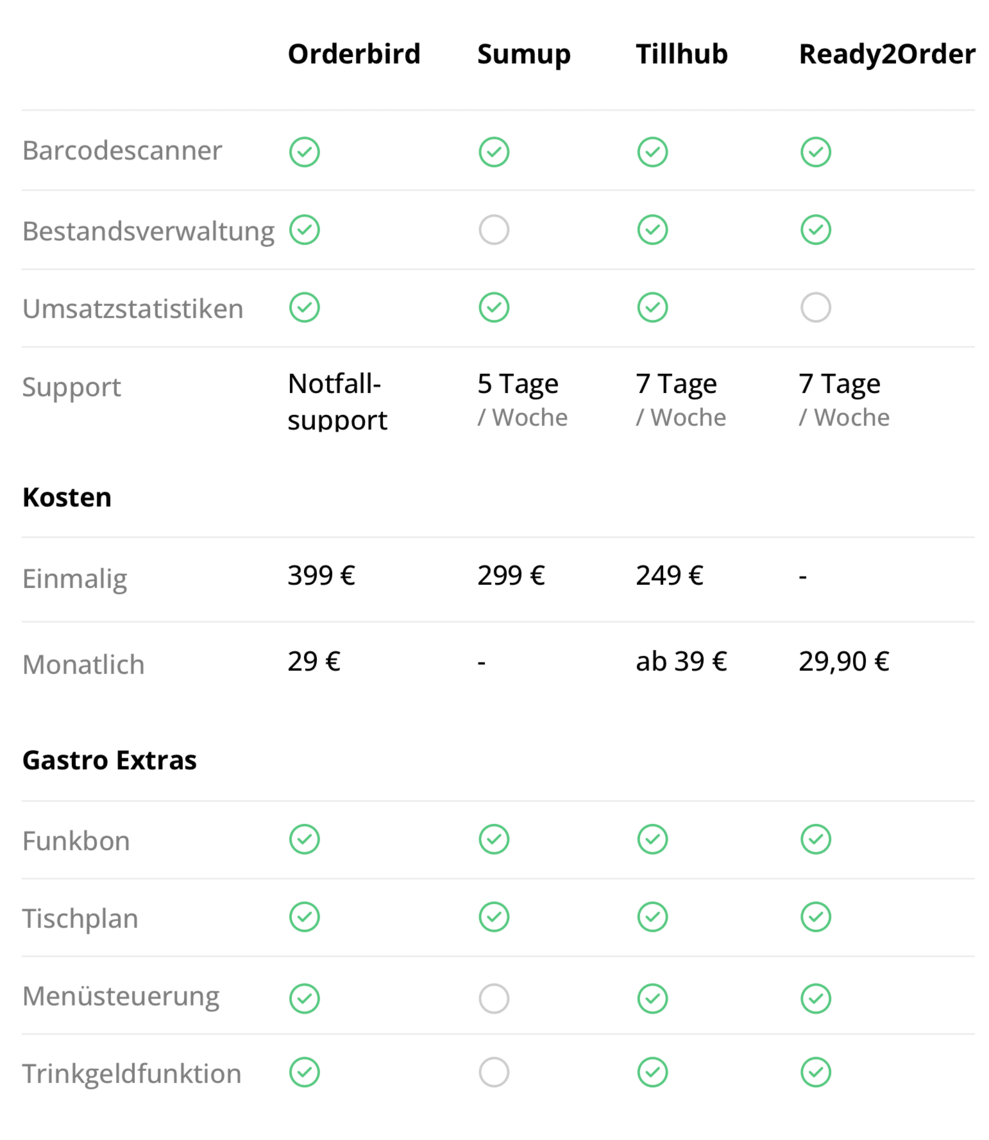Select the Tillhub column header
The height and width of the screenshot is (1140, 989).
pos(681,54)
